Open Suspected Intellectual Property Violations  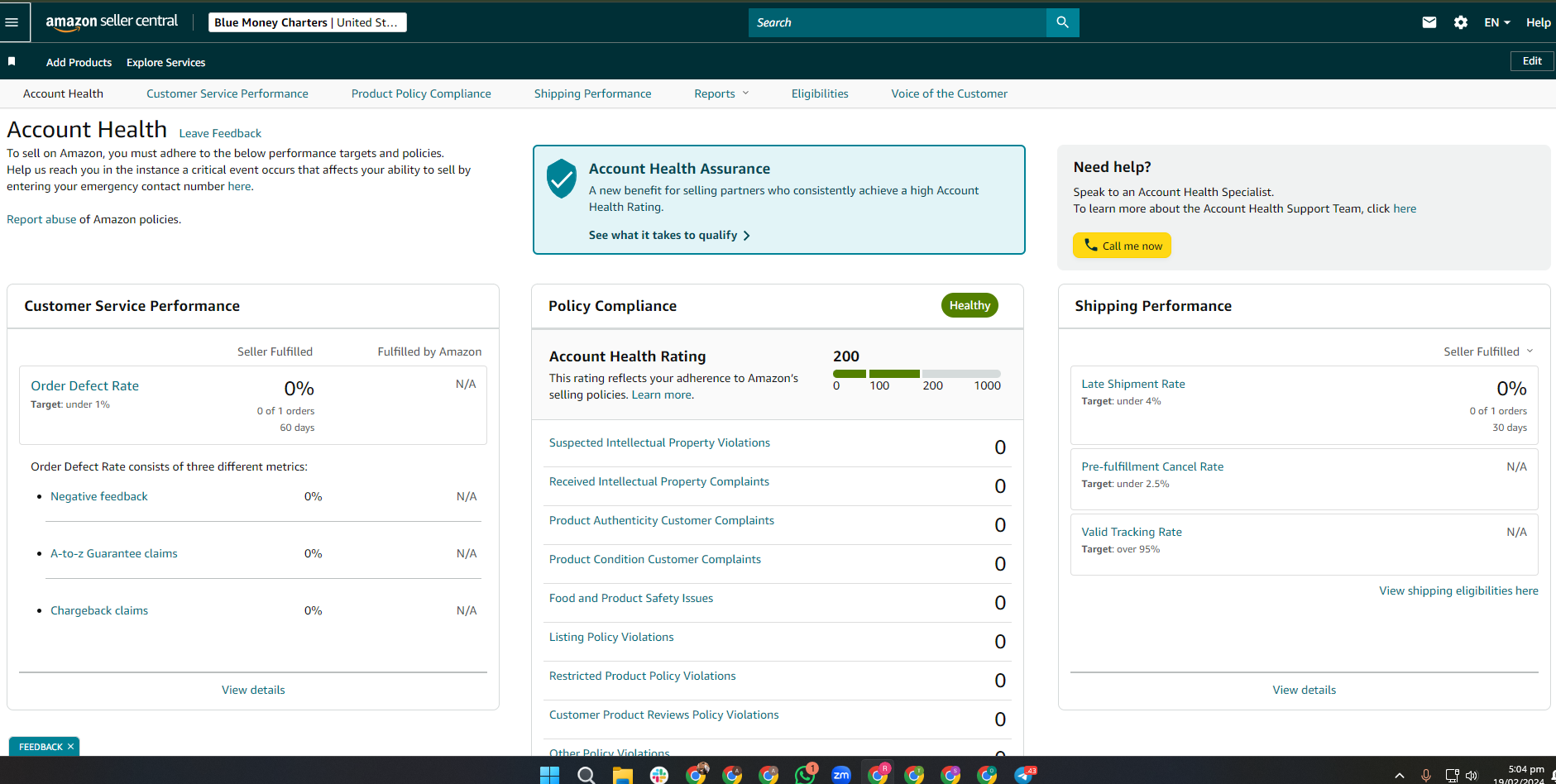(x=659, y=442)
